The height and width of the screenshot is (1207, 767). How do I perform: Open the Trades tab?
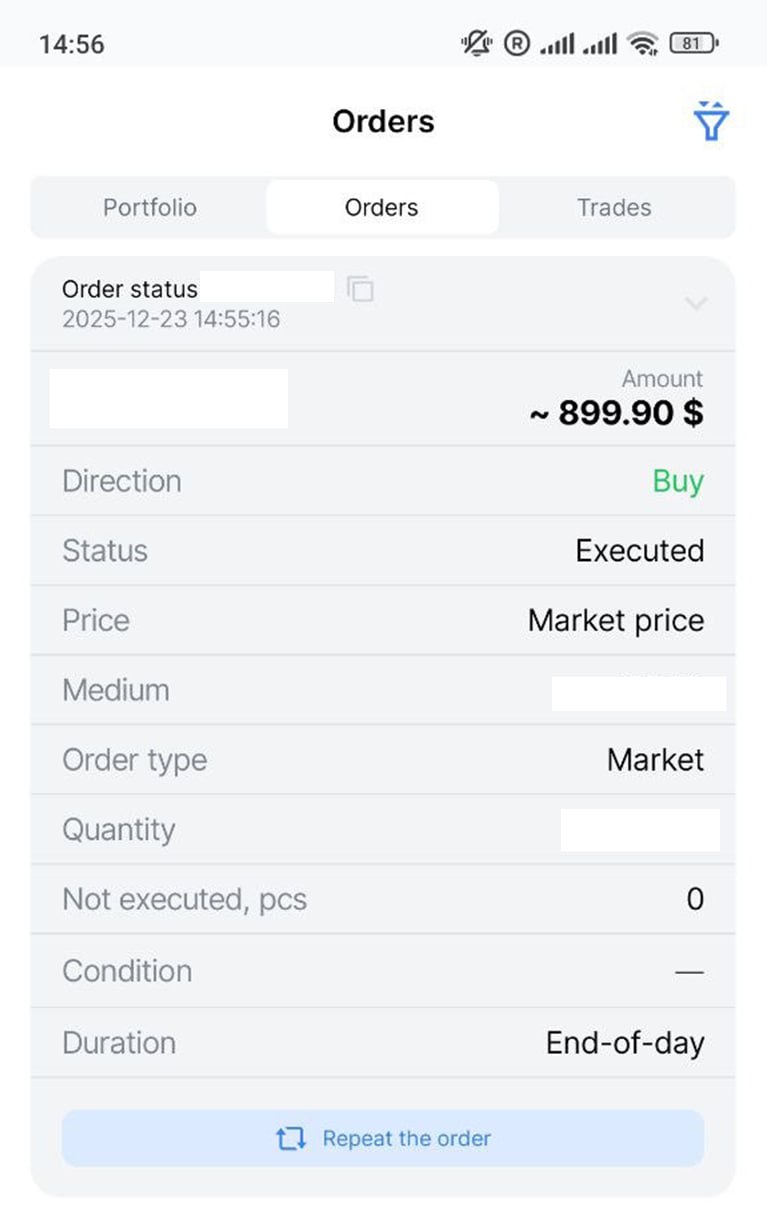pyautogui.click(x=614, y=208)
